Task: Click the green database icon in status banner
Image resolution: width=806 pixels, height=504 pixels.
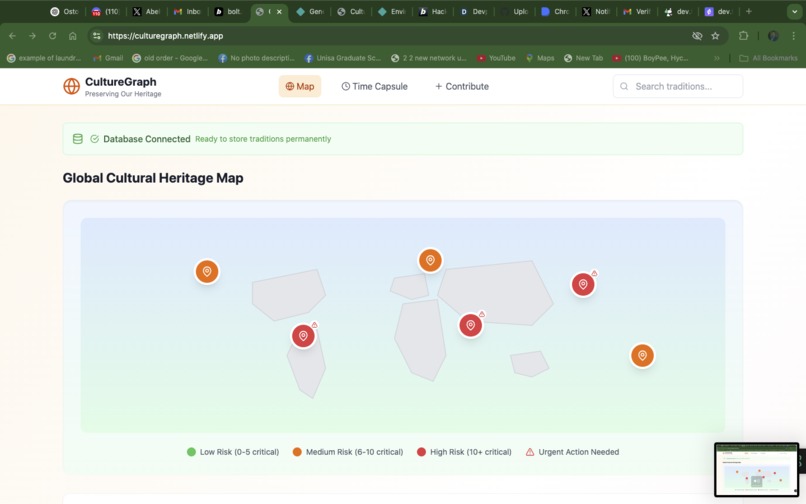Action: (x=78, y=139)
